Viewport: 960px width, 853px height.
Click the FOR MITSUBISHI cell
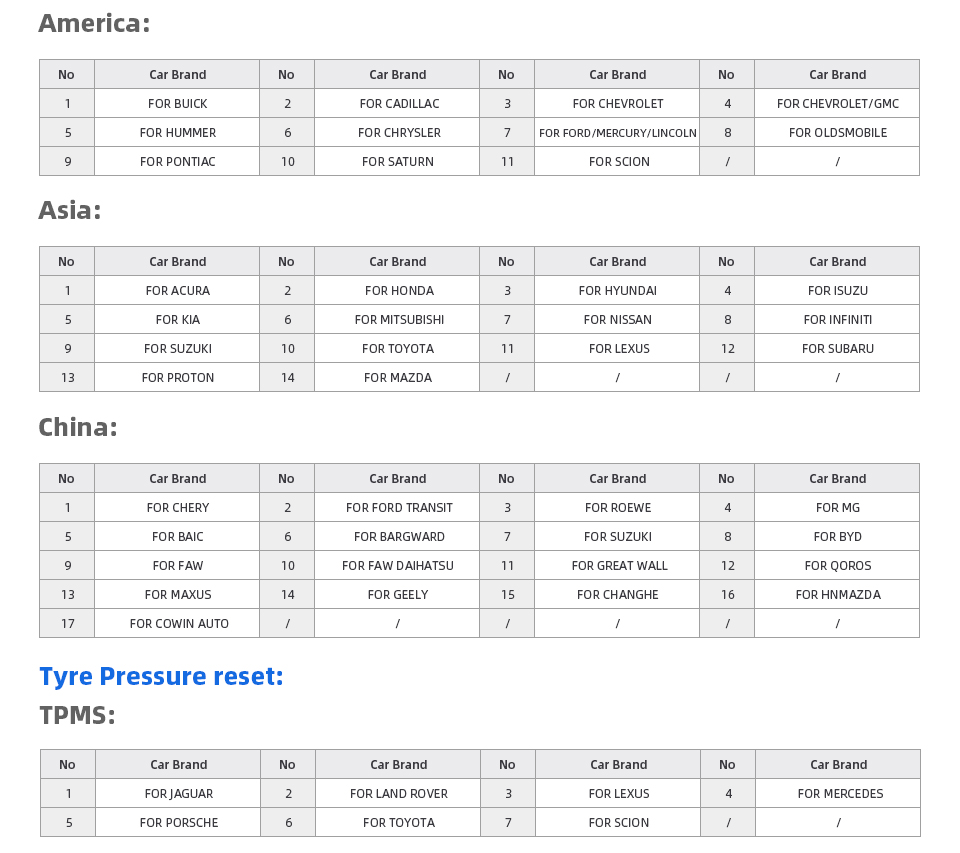click(x=397, y=319)
